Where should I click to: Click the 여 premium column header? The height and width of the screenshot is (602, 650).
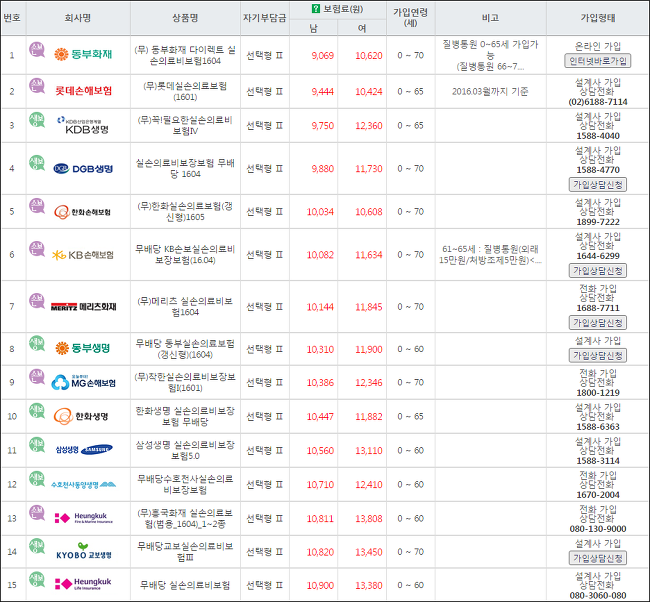[x=362, y=28]
